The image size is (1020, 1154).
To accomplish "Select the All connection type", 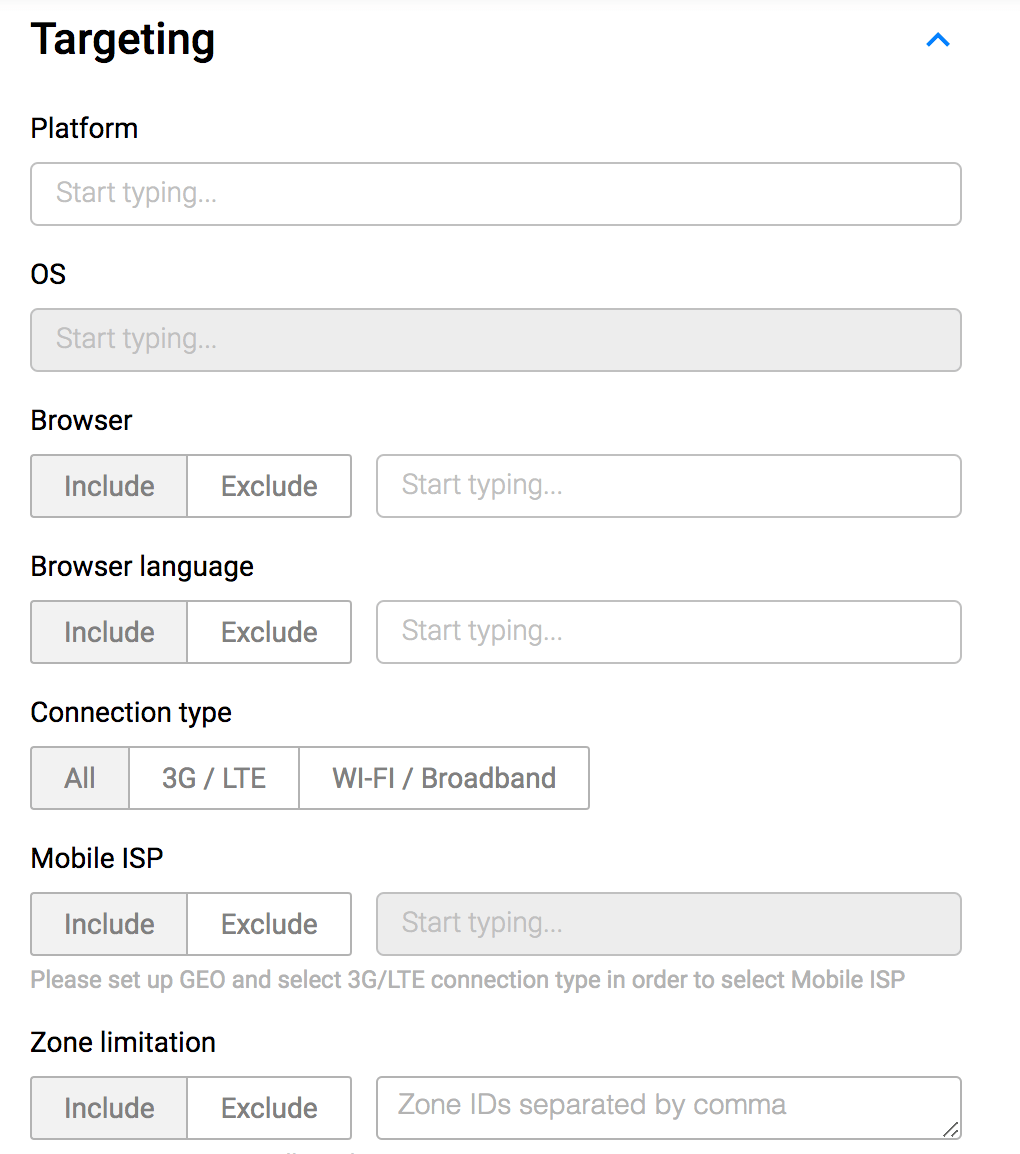I will tap(79, 778).
